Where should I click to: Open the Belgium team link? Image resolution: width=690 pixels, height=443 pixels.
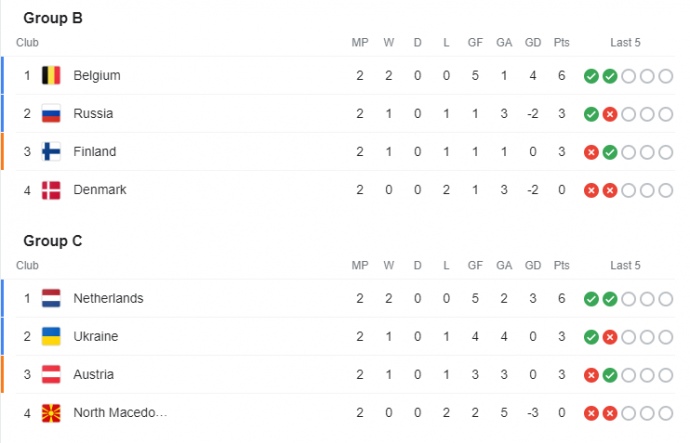(96, 76)
